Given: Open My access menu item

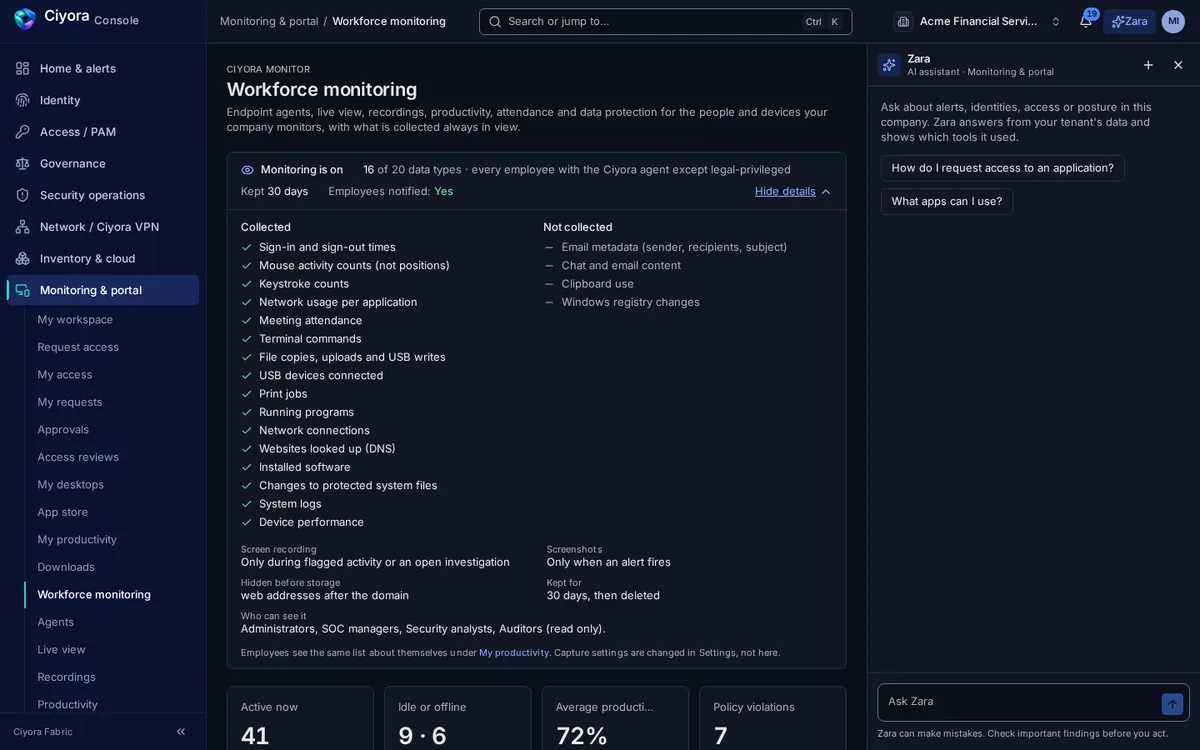Looking at the screenshot, I should coord(111,374).
